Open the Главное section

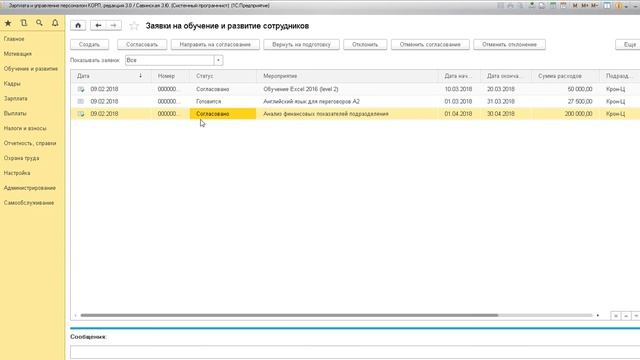tap(14, 39)
